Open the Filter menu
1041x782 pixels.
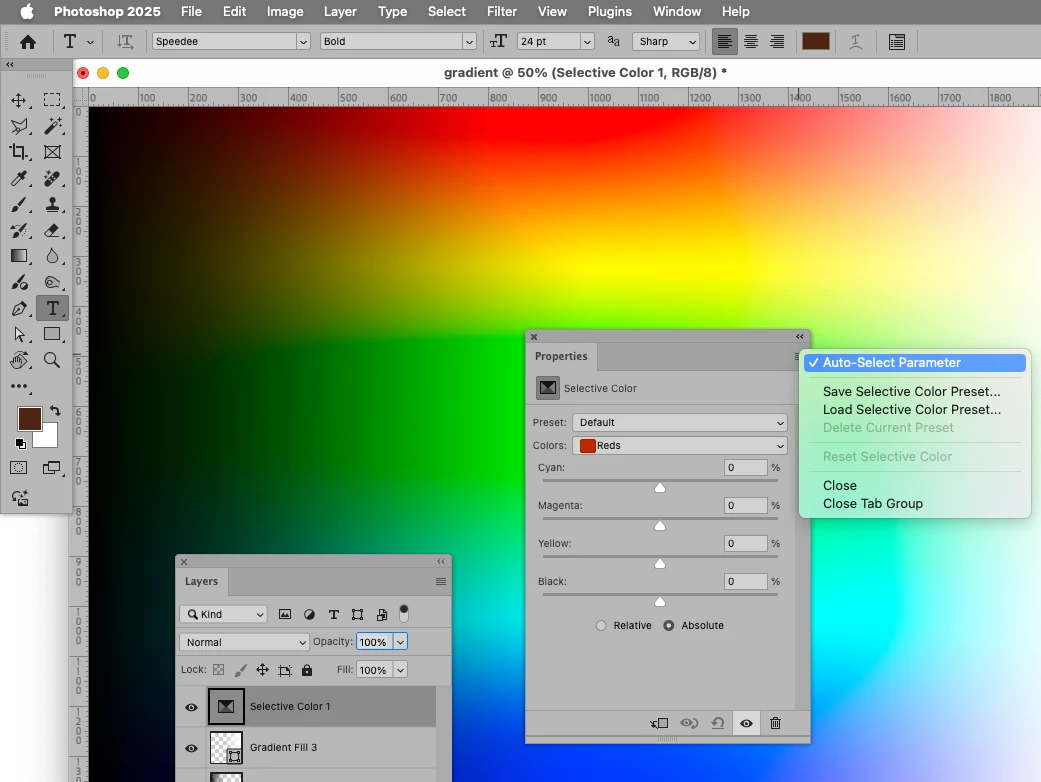502,11
